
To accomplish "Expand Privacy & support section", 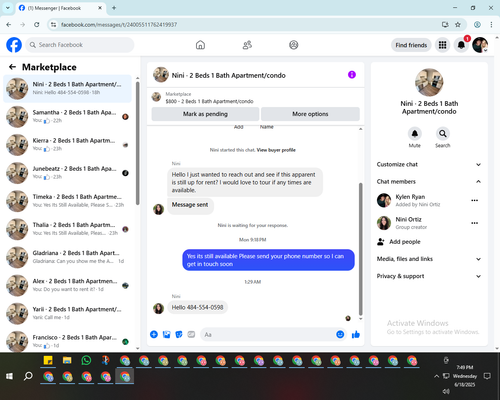I will (x=429, y=276).
